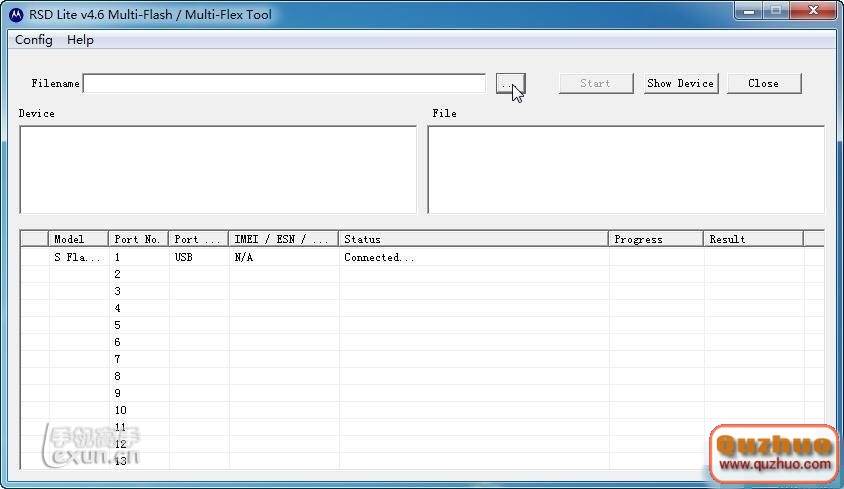This screenshot has height=489, width=844.
Task: Click the Close button beside Show Device
Action: (x=764, y=83)
